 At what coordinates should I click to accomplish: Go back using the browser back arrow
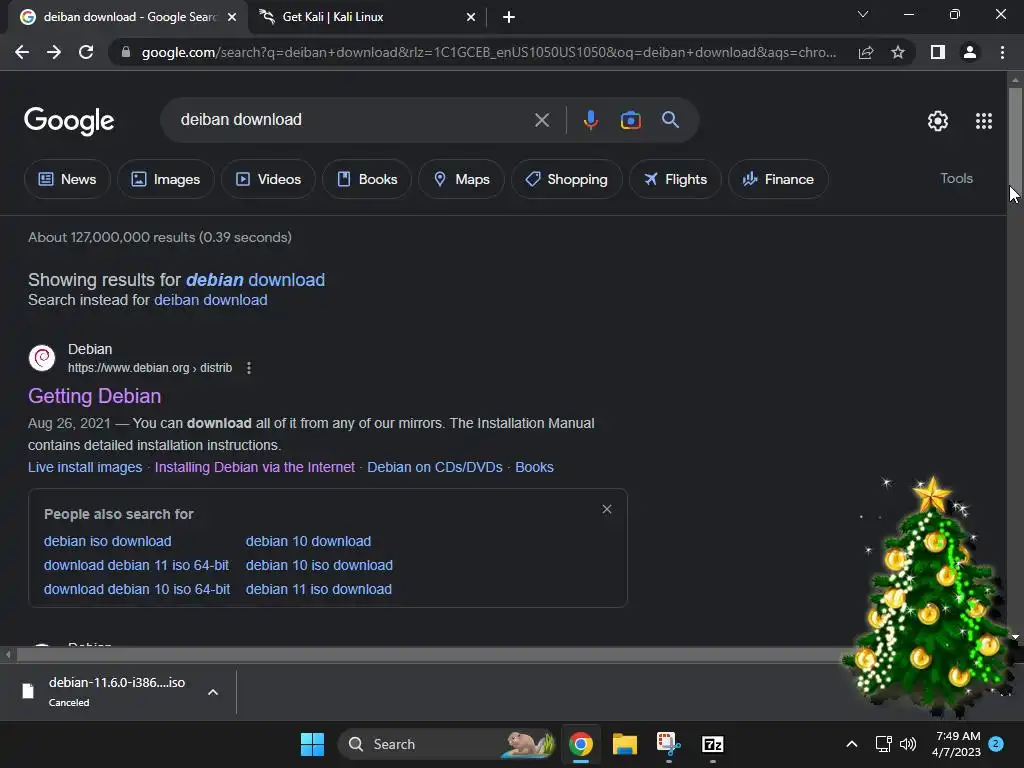[x=22, y=52]
